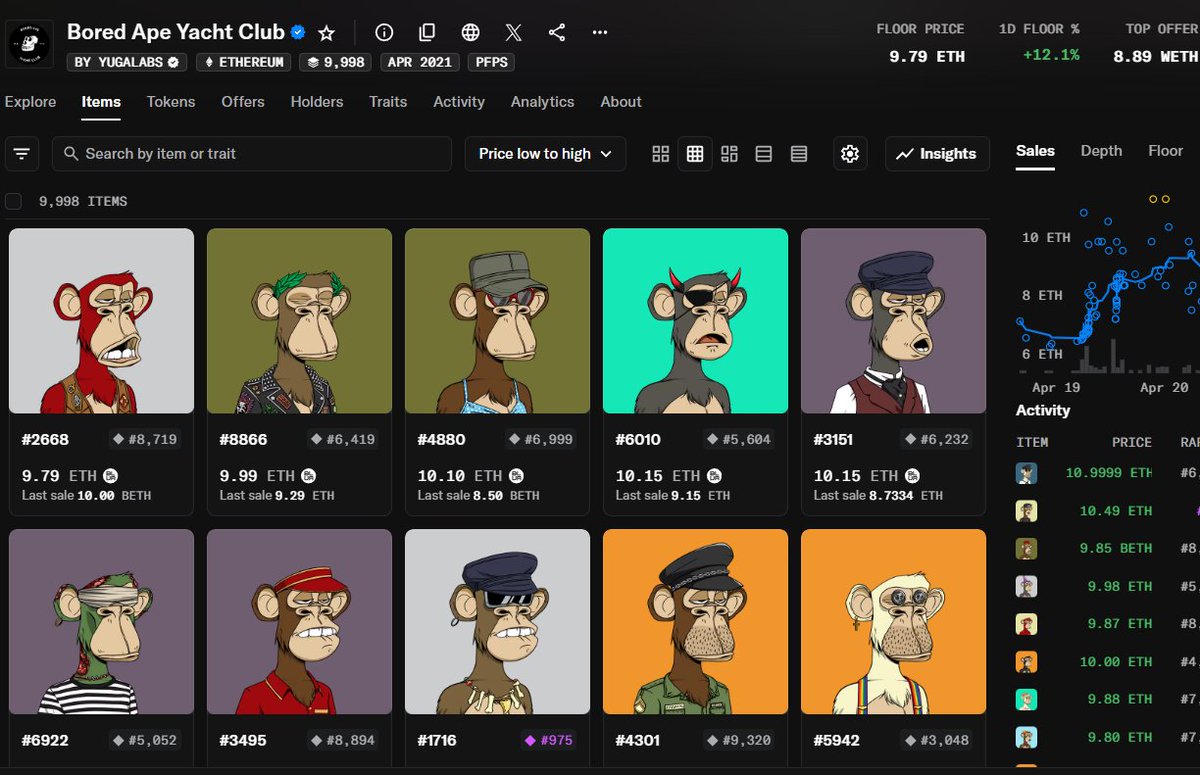The width and height of the screenshot is (1200, 775).
Task: Click the 8.89 WETH top offer value
Action: (1155, 57)
